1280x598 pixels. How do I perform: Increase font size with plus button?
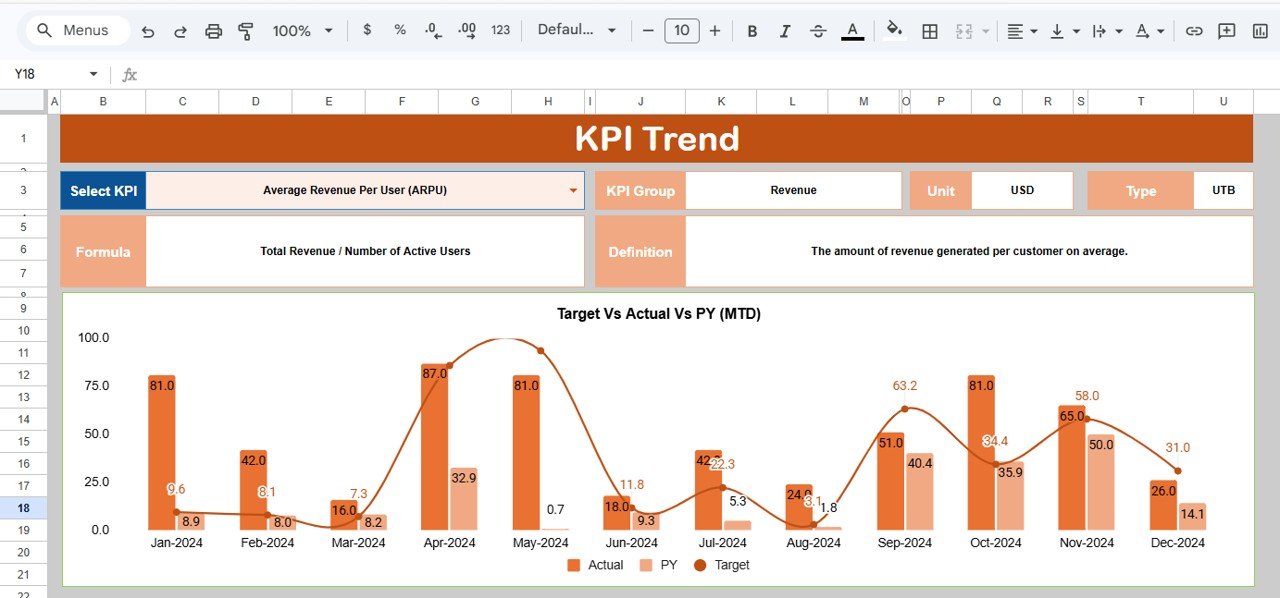pyautogui.click(x=715, y=31)
